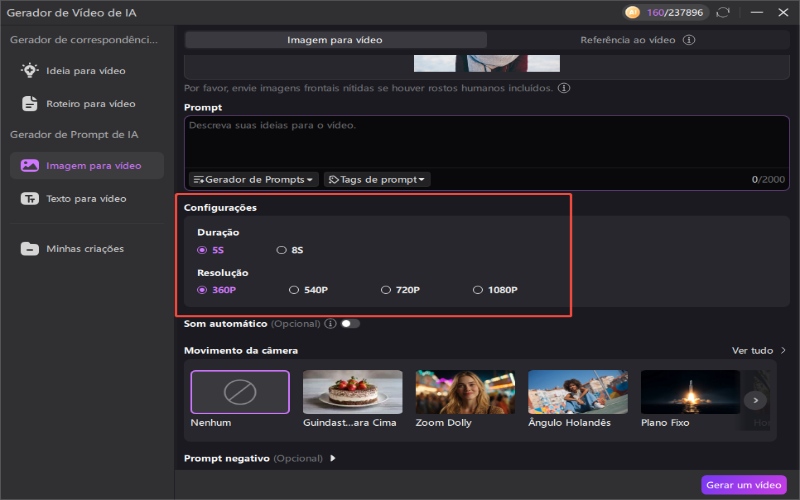This screenshot has height=500, width=800.
Task: Click the AI credits coin icon
Action: click(x=632, y=12)
